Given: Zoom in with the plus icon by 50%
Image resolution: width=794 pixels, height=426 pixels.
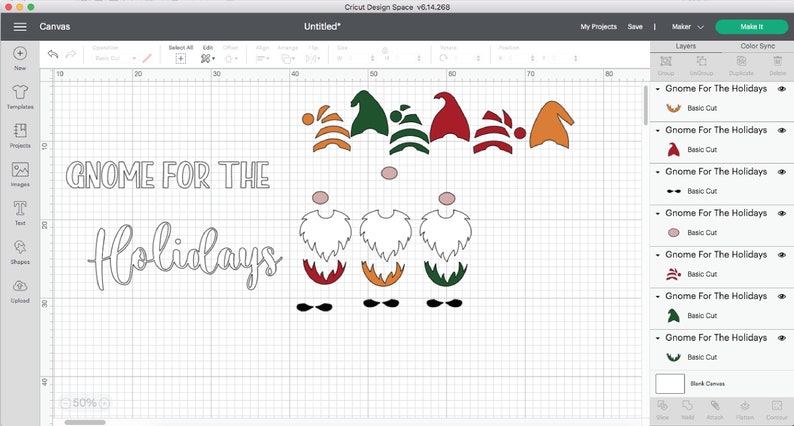Looking at the screenshot, I should tap(104, 403).
